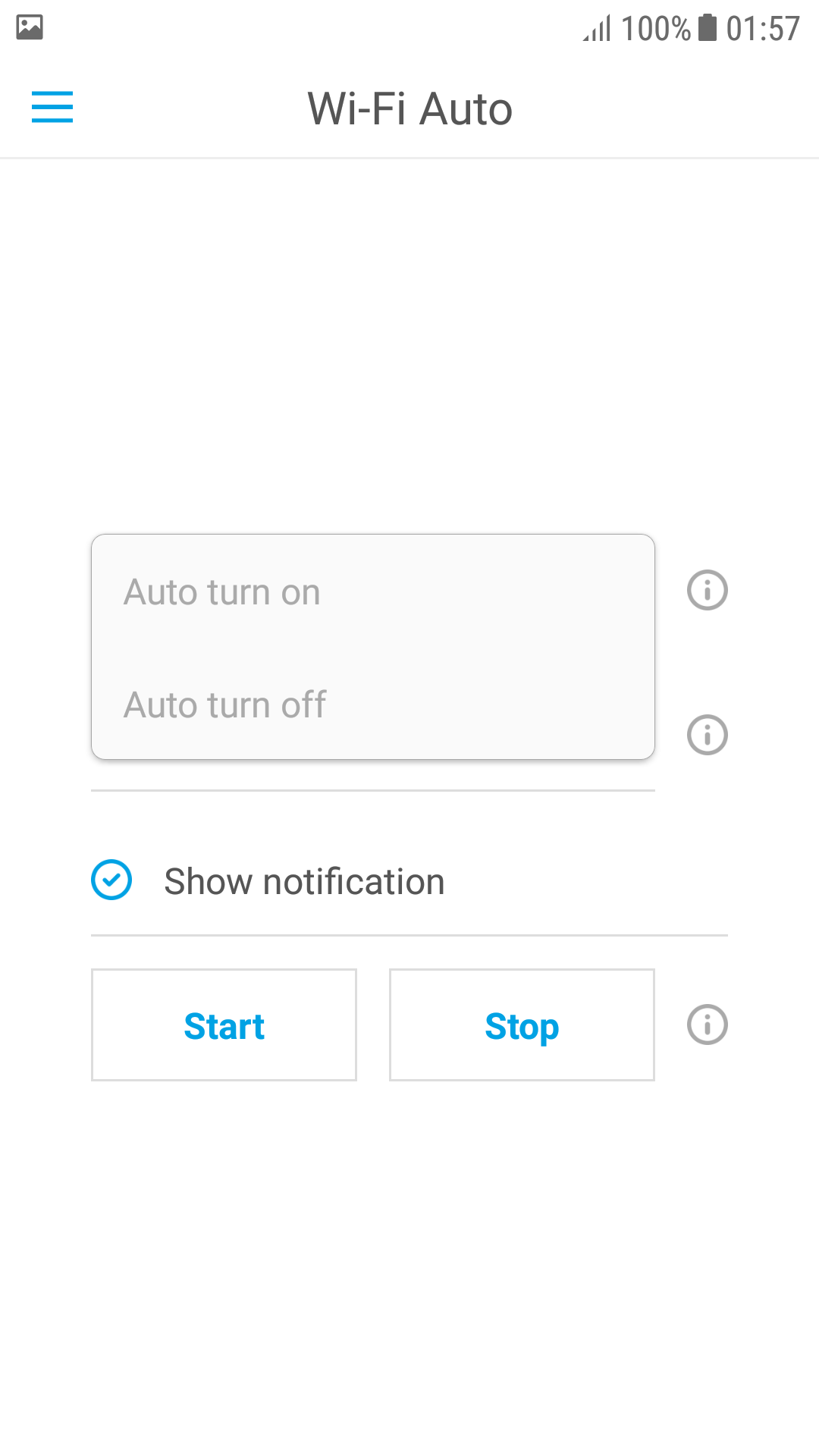Open the hamburger navigation menu
Screen dimensions: 819x1456
[x=52, y=107]
